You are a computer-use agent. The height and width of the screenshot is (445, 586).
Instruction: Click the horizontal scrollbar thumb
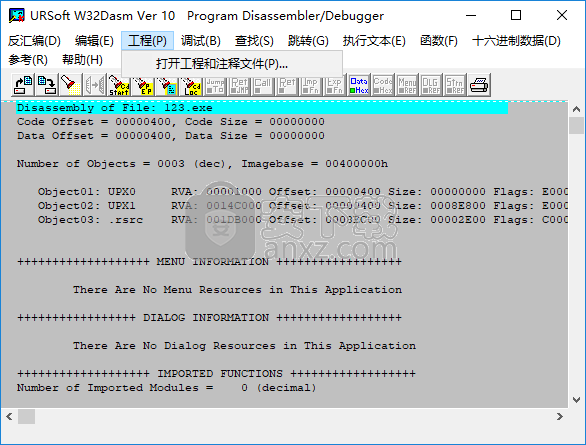click(27, 416)
